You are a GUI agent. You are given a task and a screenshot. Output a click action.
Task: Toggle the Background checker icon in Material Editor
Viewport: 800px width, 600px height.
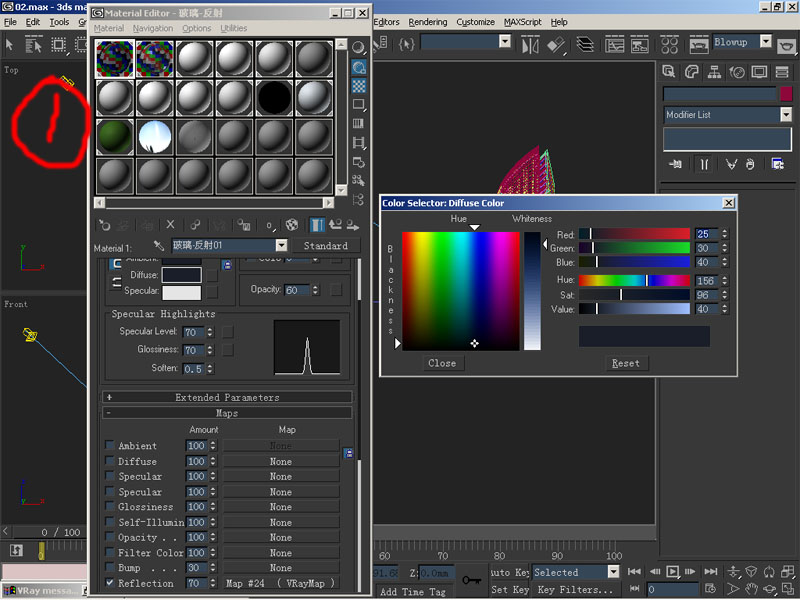coord(358,85)
